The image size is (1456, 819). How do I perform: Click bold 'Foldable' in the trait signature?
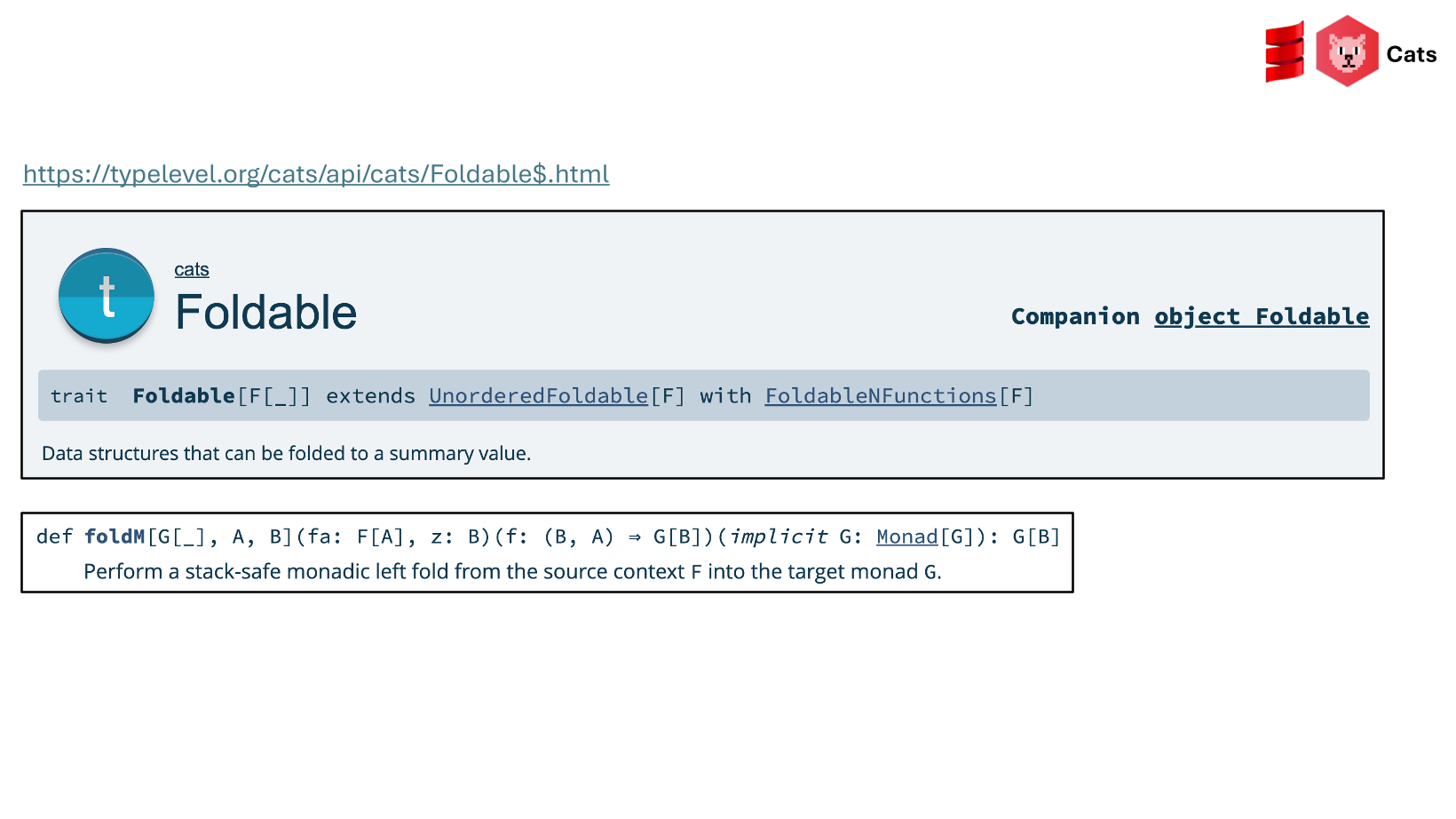tap(184, 396)
